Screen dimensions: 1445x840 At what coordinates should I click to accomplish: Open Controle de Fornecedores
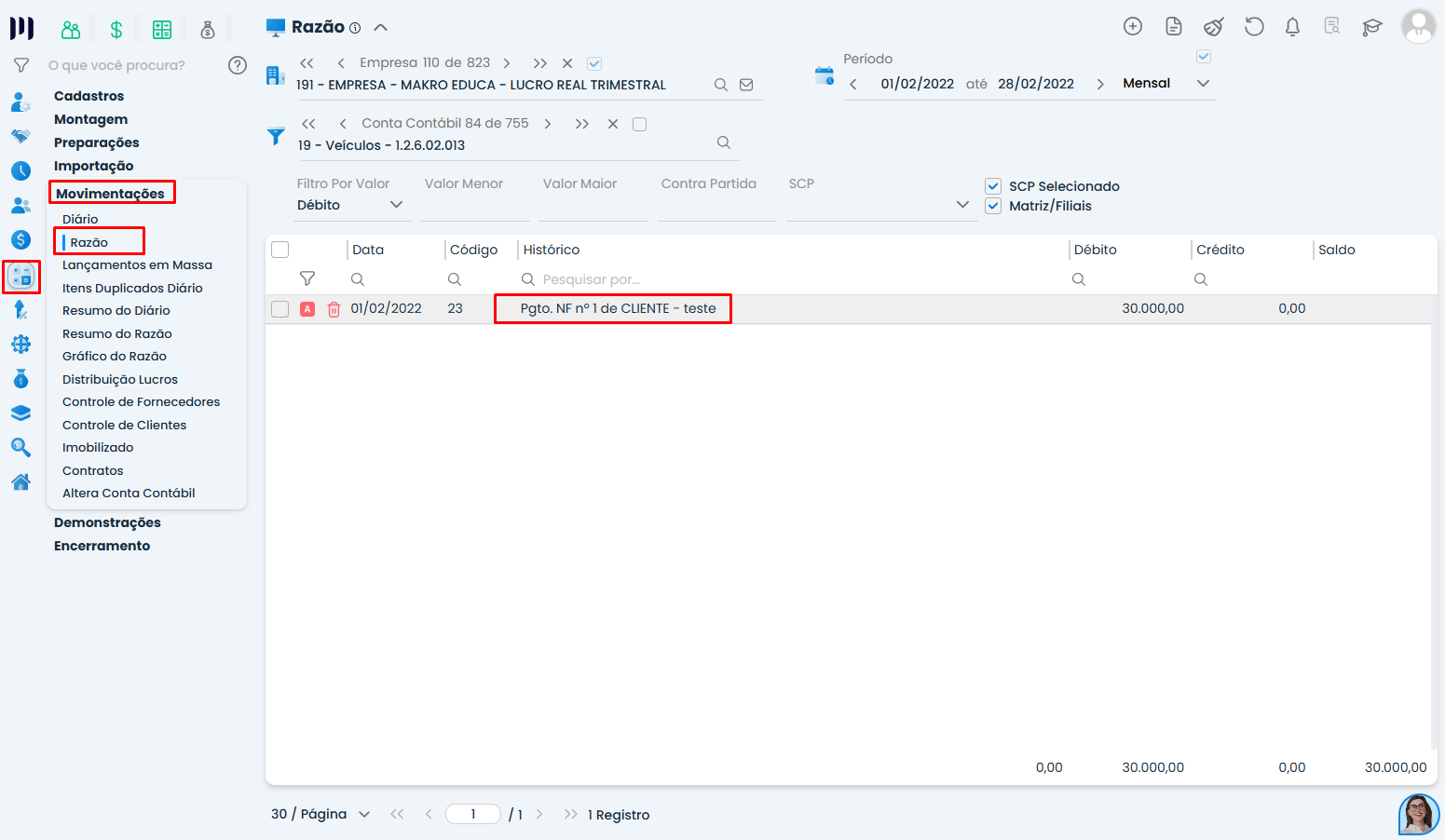click(x=142, y=402)
